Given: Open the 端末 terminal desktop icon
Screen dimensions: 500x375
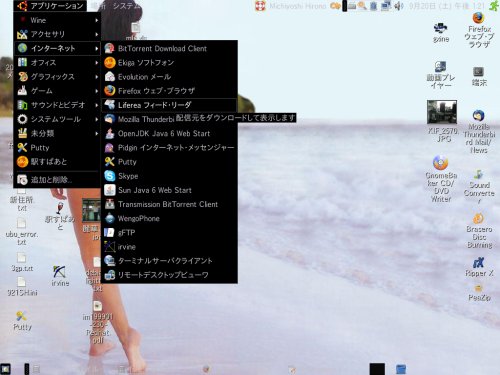Looking at the screenshot, I should 479,76.
